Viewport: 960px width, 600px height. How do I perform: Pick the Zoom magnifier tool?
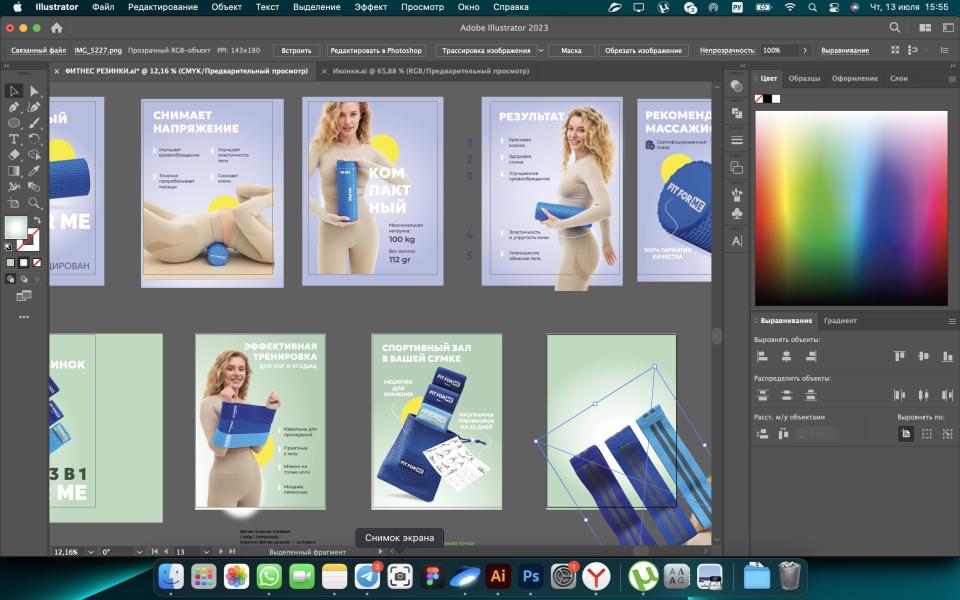point(34,203)
